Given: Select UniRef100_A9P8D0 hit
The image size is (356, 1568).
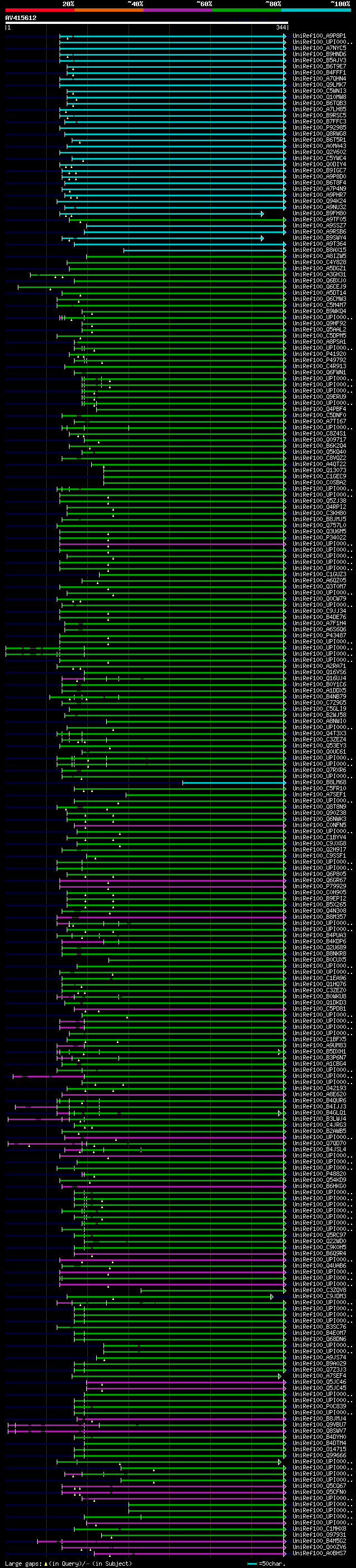Looking at the screenshot, I should click(x=319, y=176).
